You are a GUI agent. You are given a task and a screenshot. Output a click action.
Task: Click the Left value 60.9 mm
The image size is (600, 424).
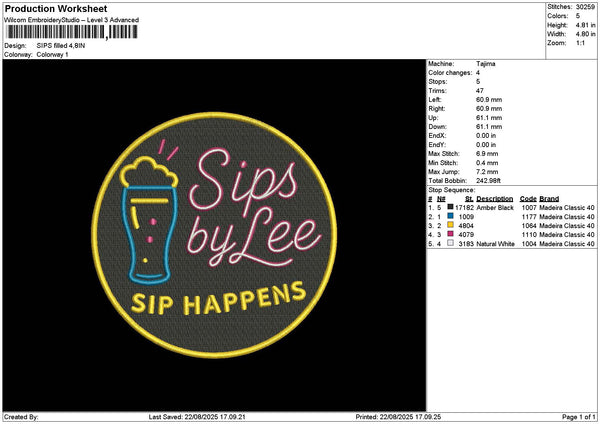(489, 100)
